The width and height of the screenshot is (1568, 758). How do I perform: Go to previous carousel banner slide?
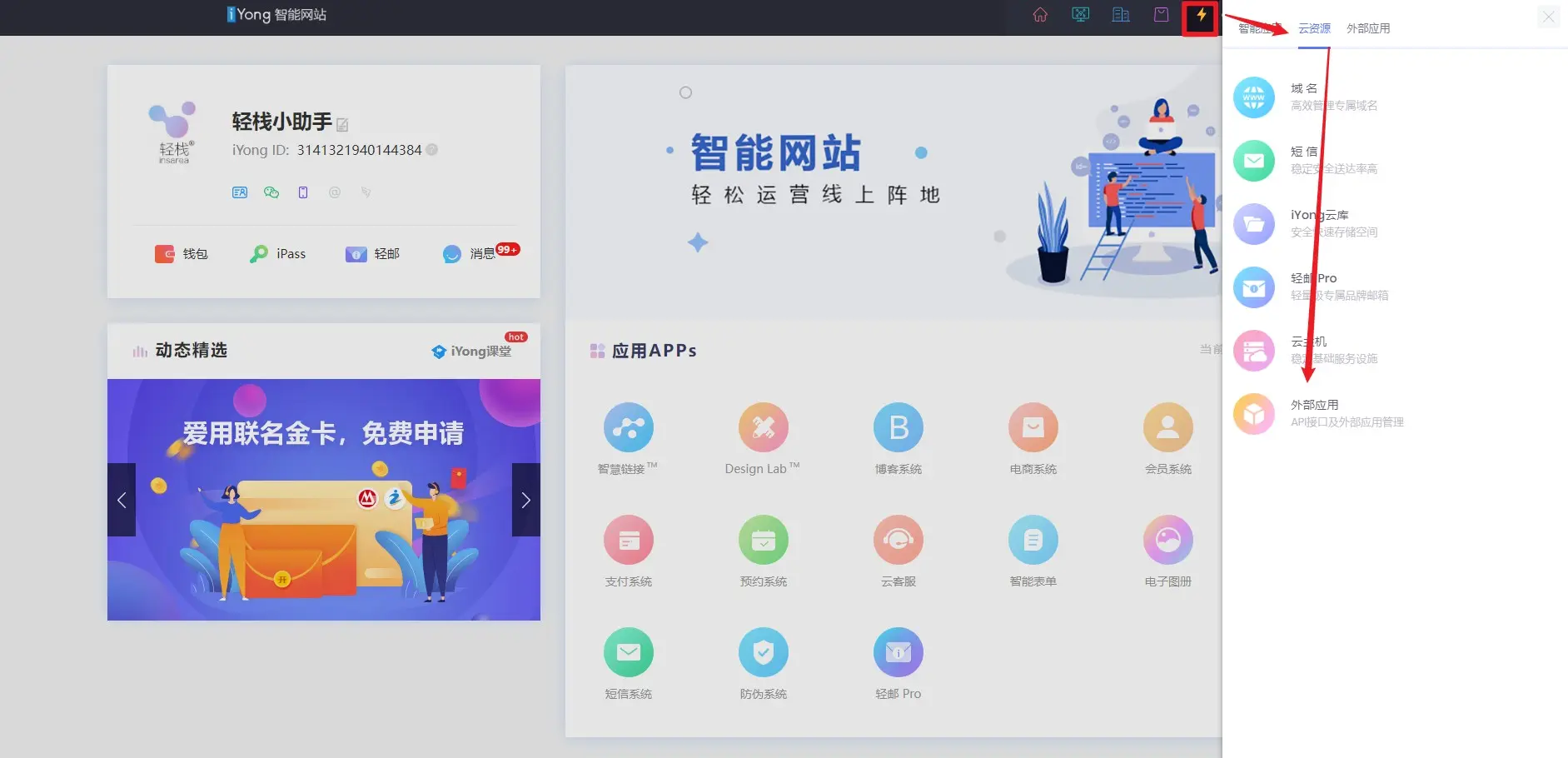tap(122, 500)
